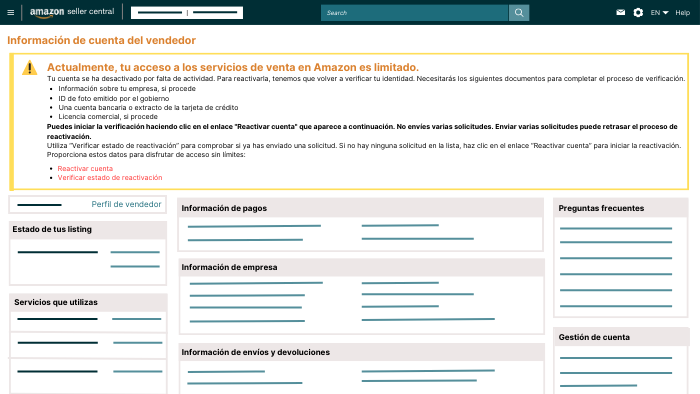Click the marketplace switcher box in header
The image size is (700, 394).
pyautogui.click(x=187, y=12)
